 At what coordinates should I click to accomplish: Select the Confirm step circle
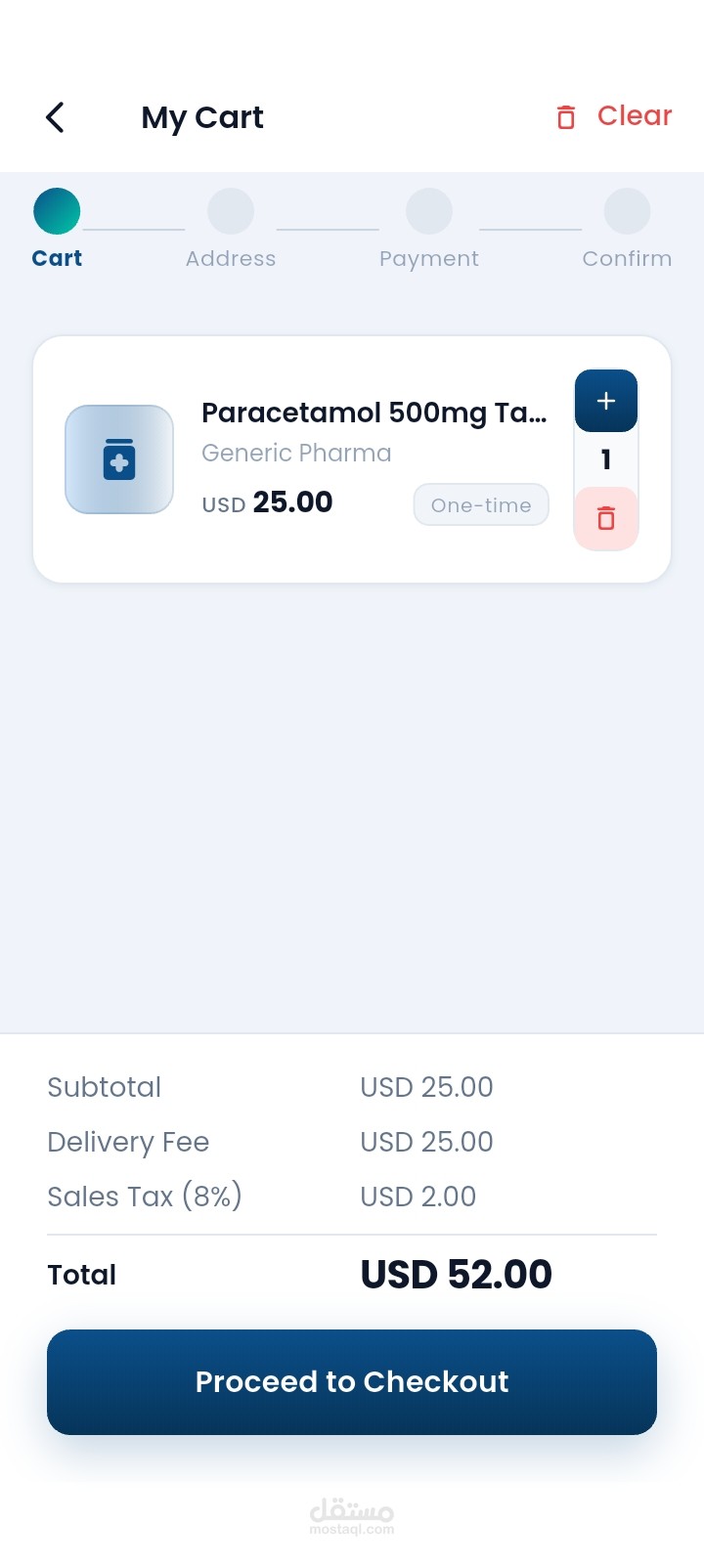[x=627, y=211]
